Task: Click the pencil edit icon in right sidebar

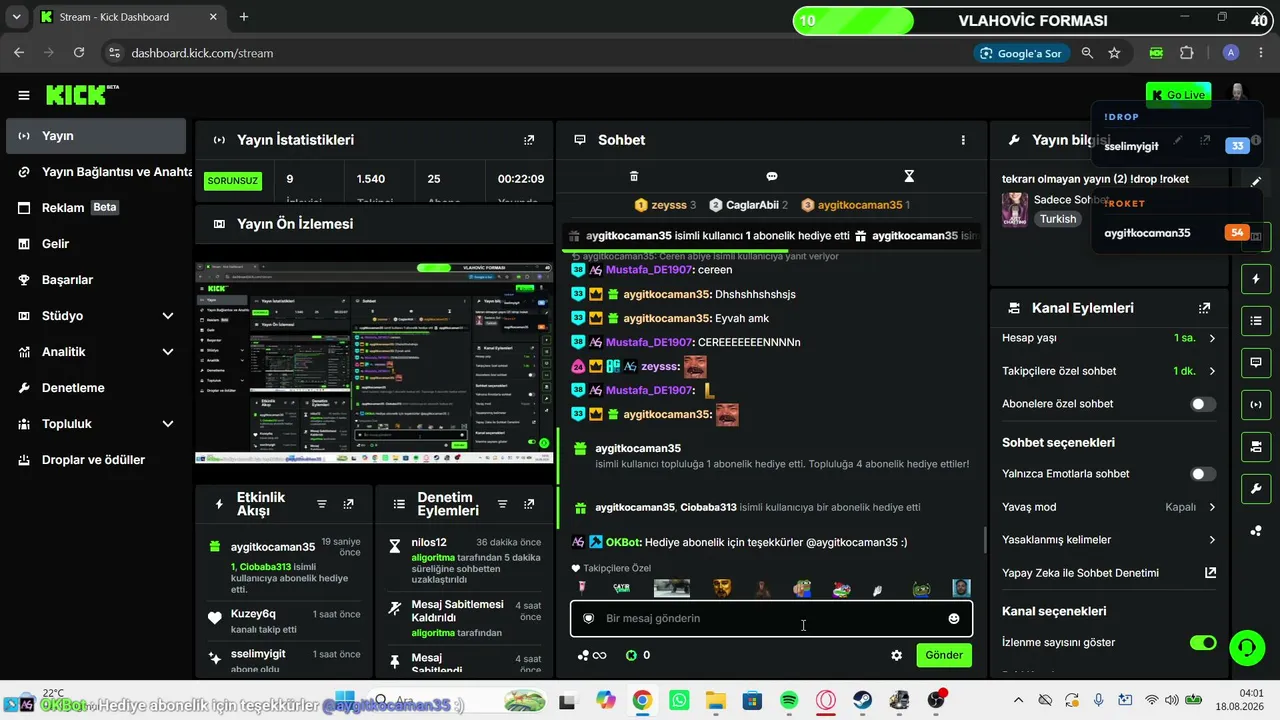Action: [1256, 182]
